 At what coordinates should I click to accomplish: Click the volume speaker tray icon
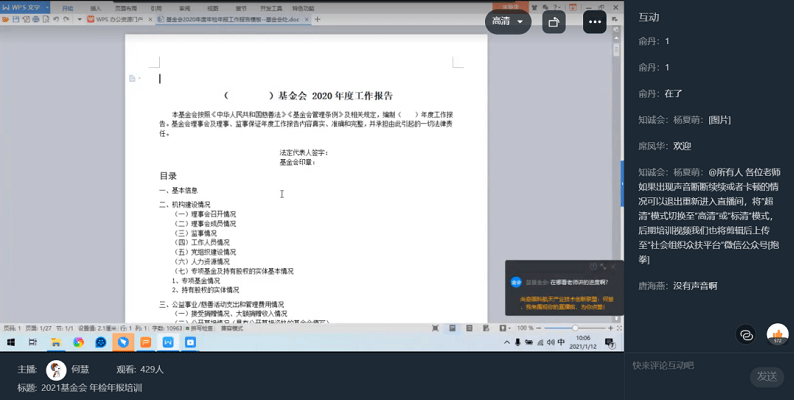550,342
